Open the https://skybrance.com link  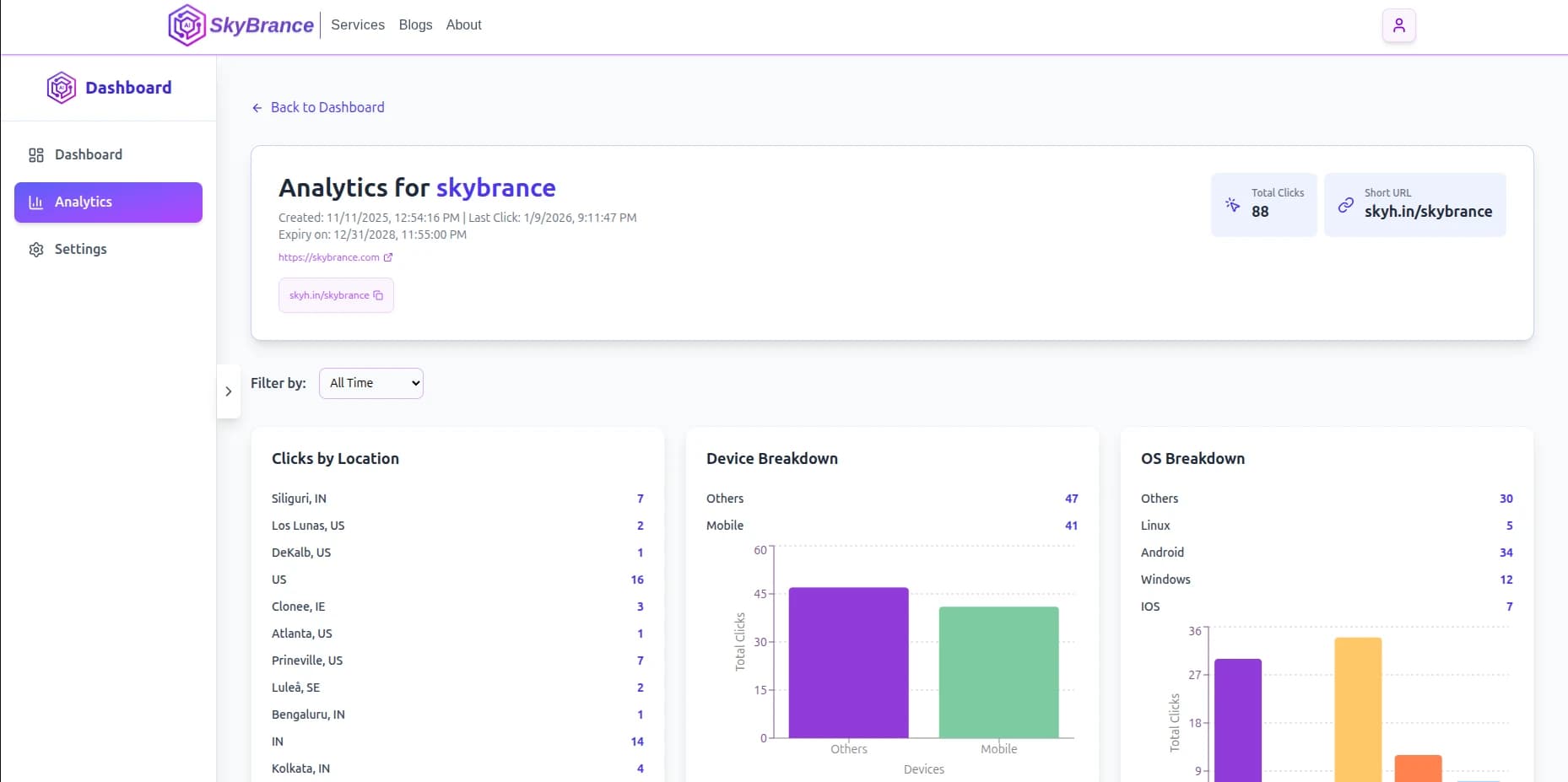(x=329, y=257)
